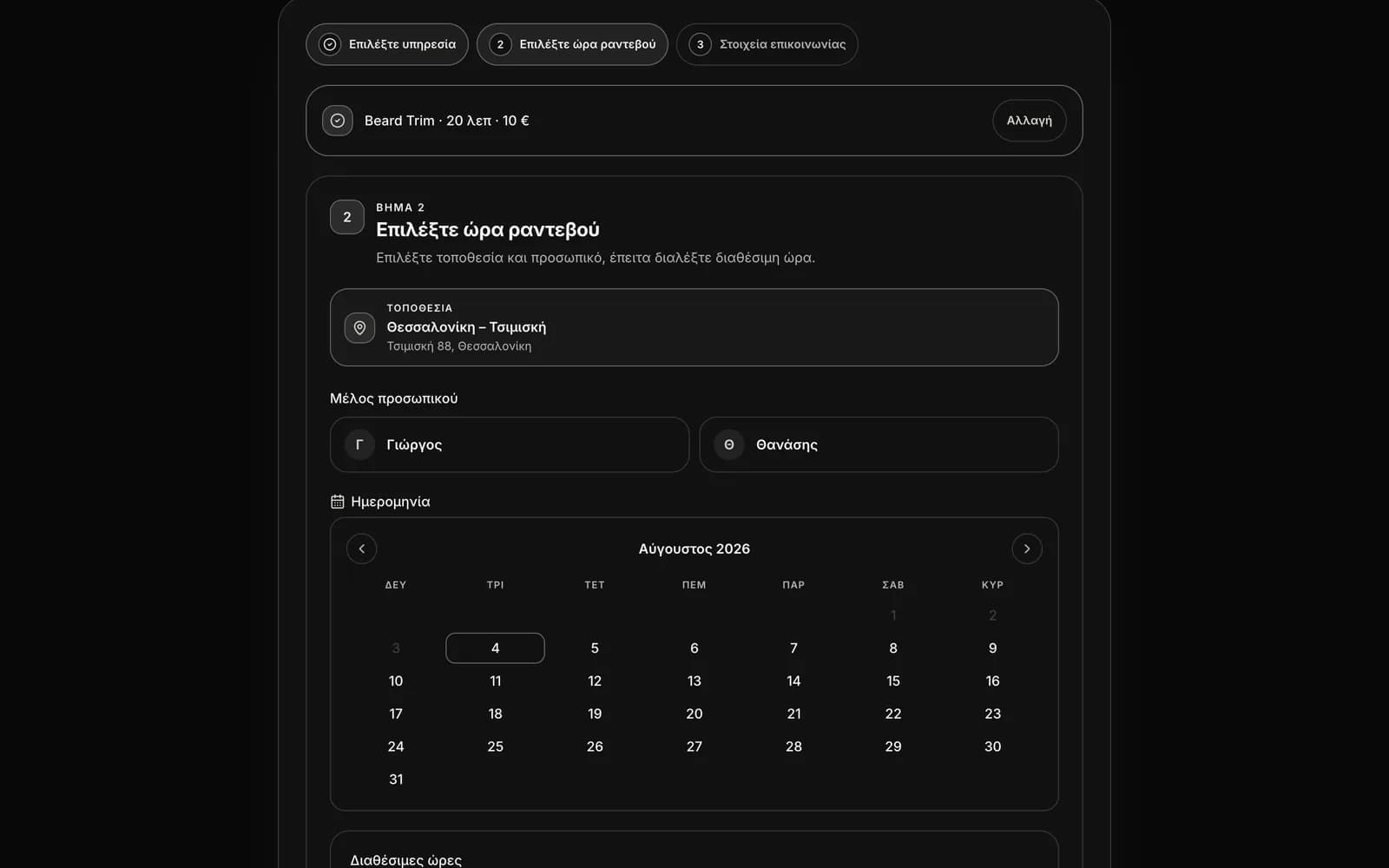Open the Επιλέξτε υπηρεσία step tab
Viewport: 1389px width, 868px height.
(x=387, y=44)
